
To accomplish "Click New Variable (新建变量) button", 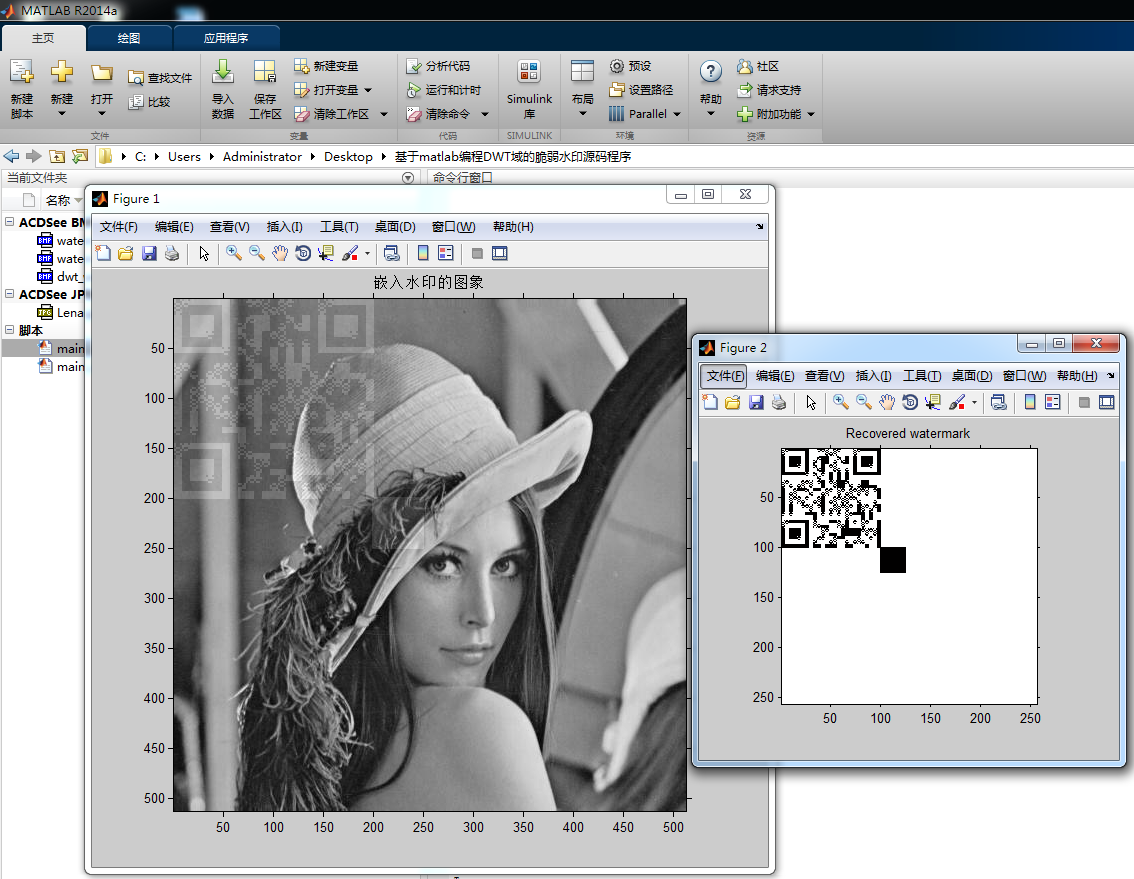I will coord(326,66).
